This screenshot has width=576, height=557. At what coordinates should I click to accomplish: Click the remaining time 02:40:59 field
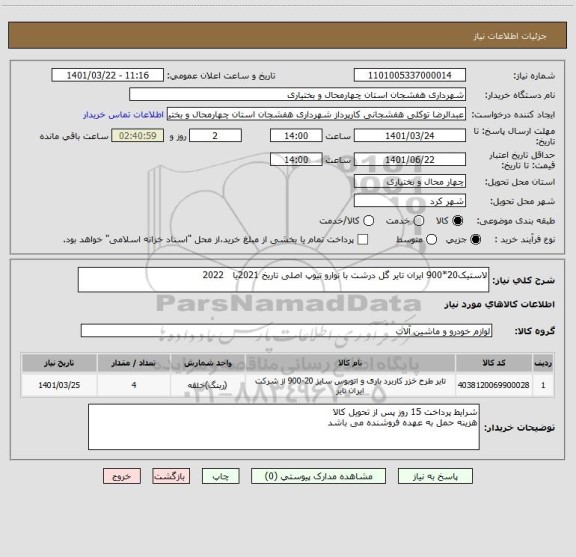[x=138, y=136]
